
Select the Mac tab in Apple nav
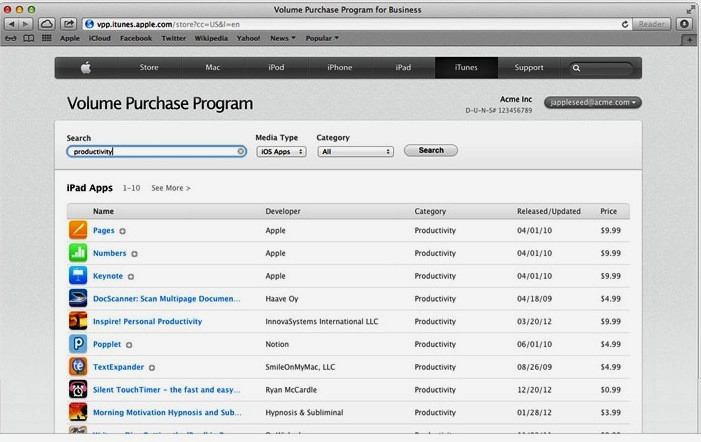[213, 67]
